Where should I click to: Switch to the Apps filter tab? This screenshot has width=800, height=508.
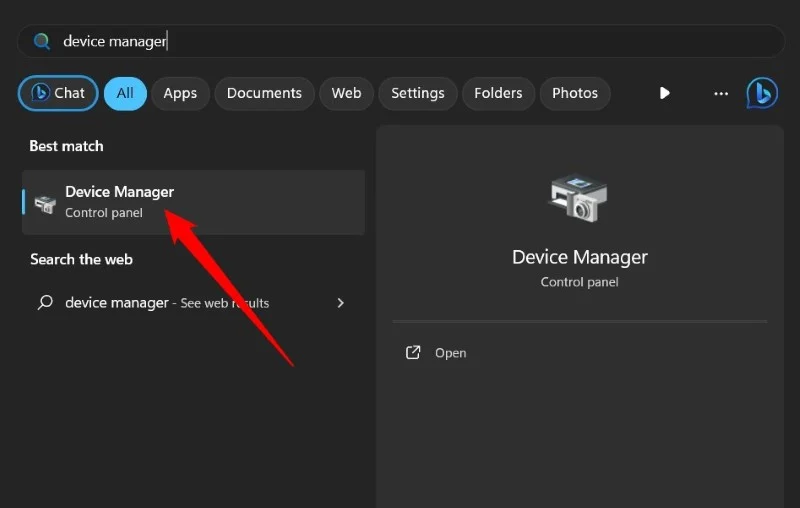point(180,93)
